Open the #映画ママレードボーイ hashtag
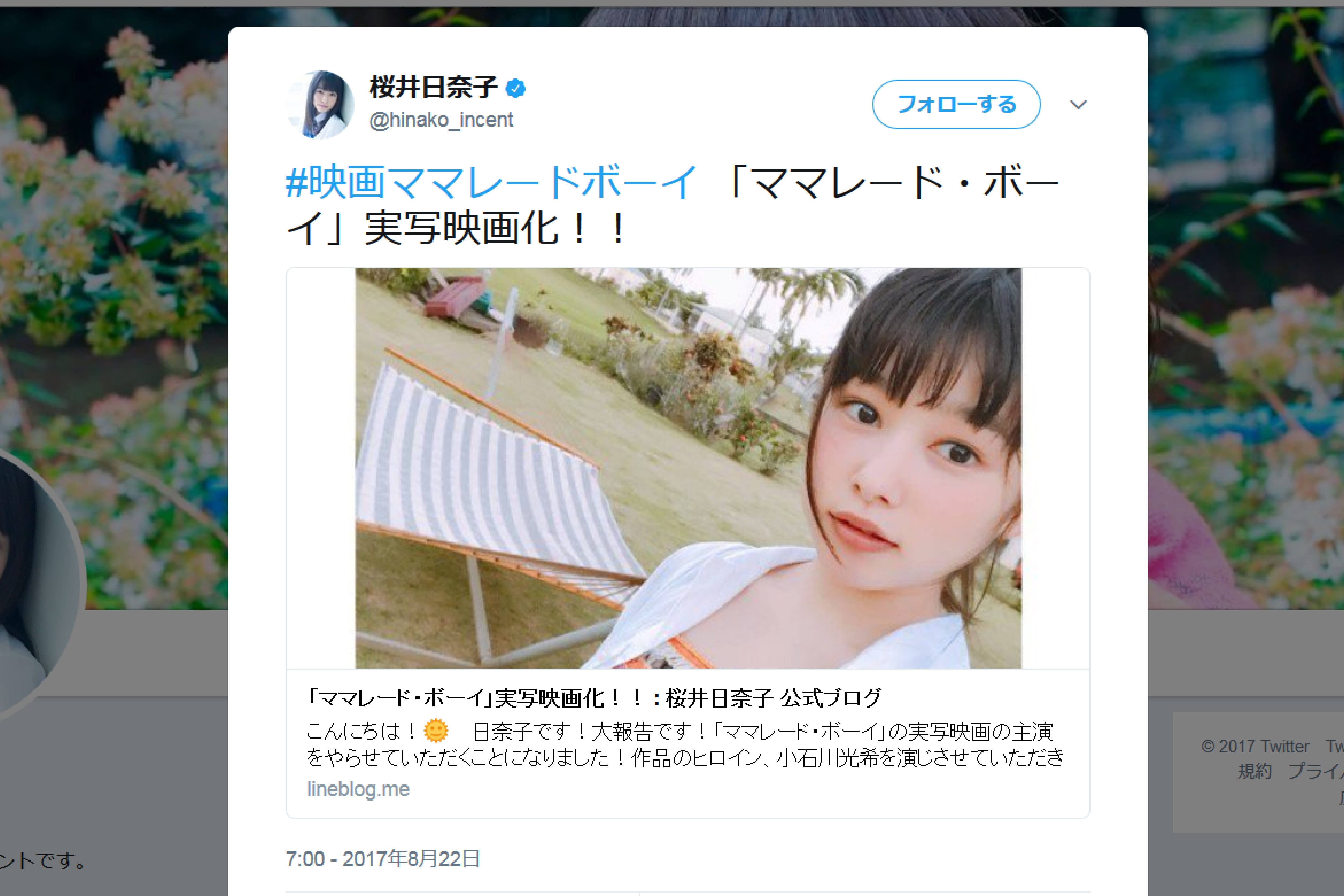Screen dimensions: 1344x896 pos(491,182)
